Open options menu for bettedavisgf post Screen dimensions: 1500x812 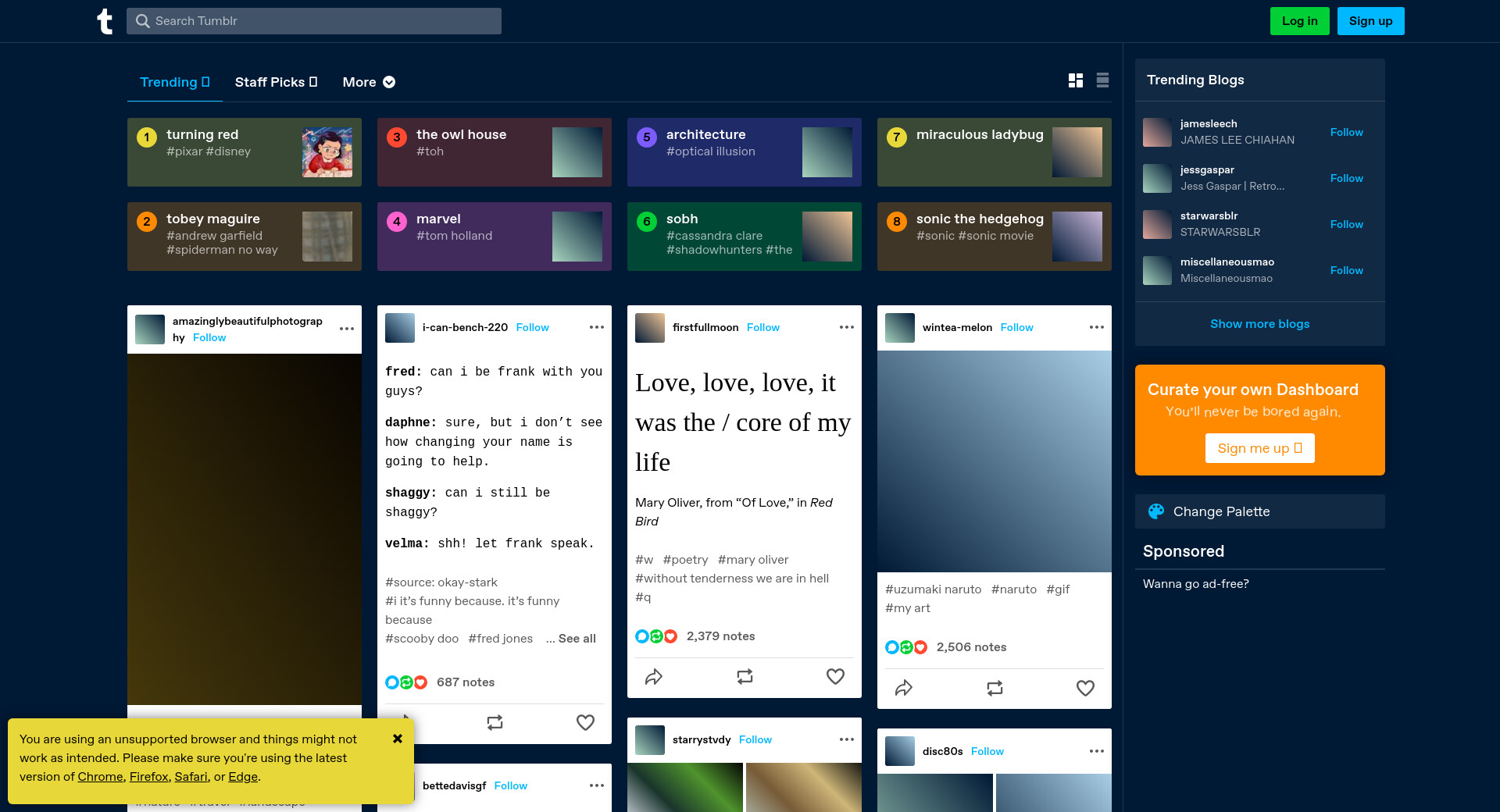597,785
